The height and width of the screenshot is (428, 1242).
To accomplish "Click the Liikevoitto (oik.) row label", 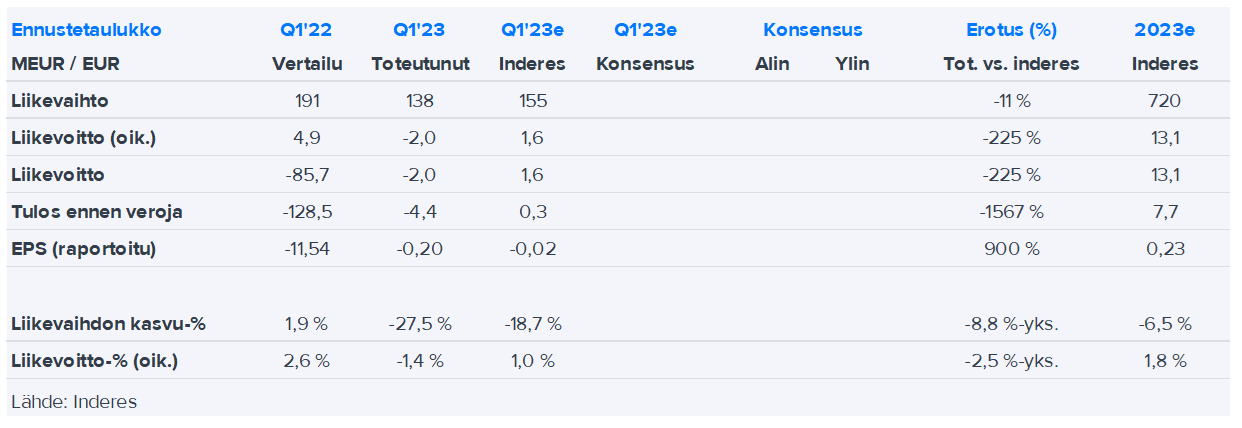I will pos(84,138).
